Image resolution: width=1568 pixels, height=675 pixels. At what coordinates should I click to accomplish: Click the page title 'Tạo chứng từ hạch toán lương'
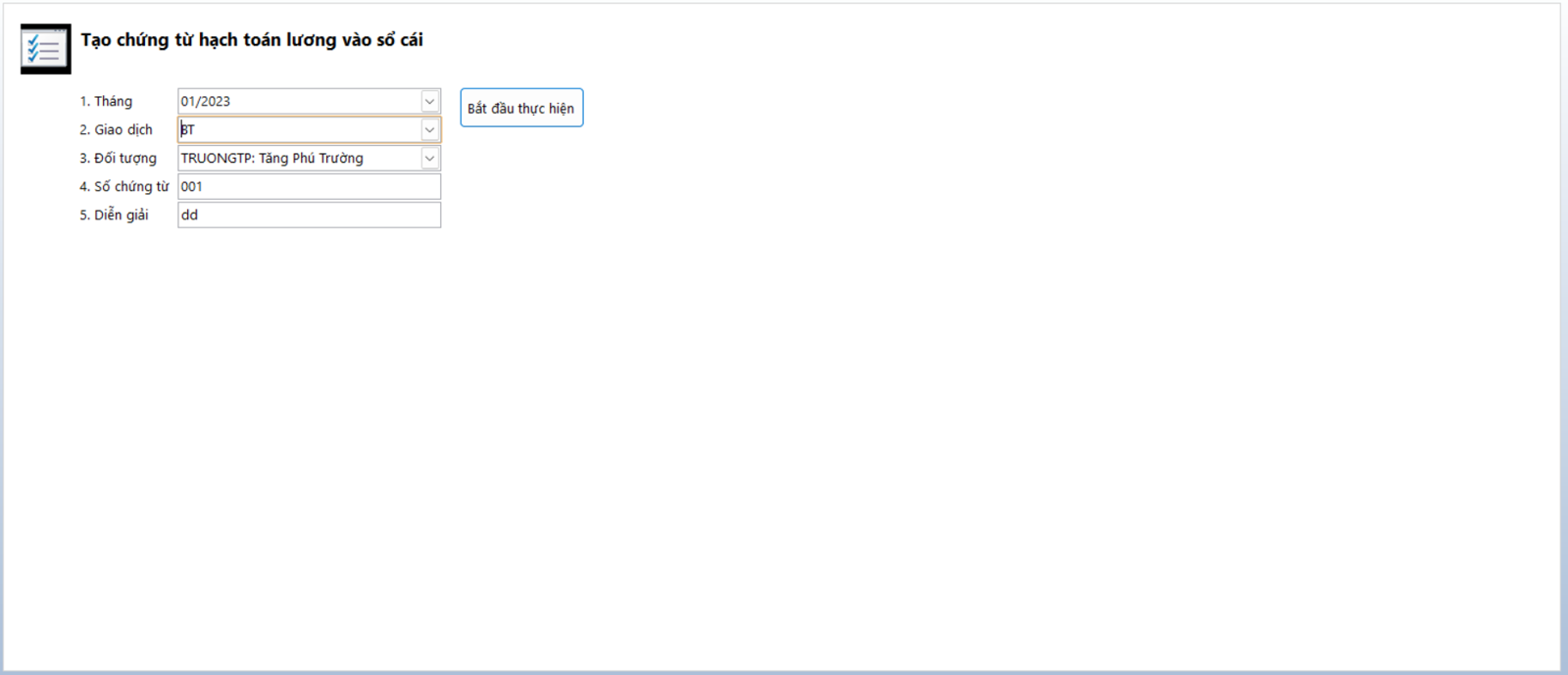click(x=252, y=40)
